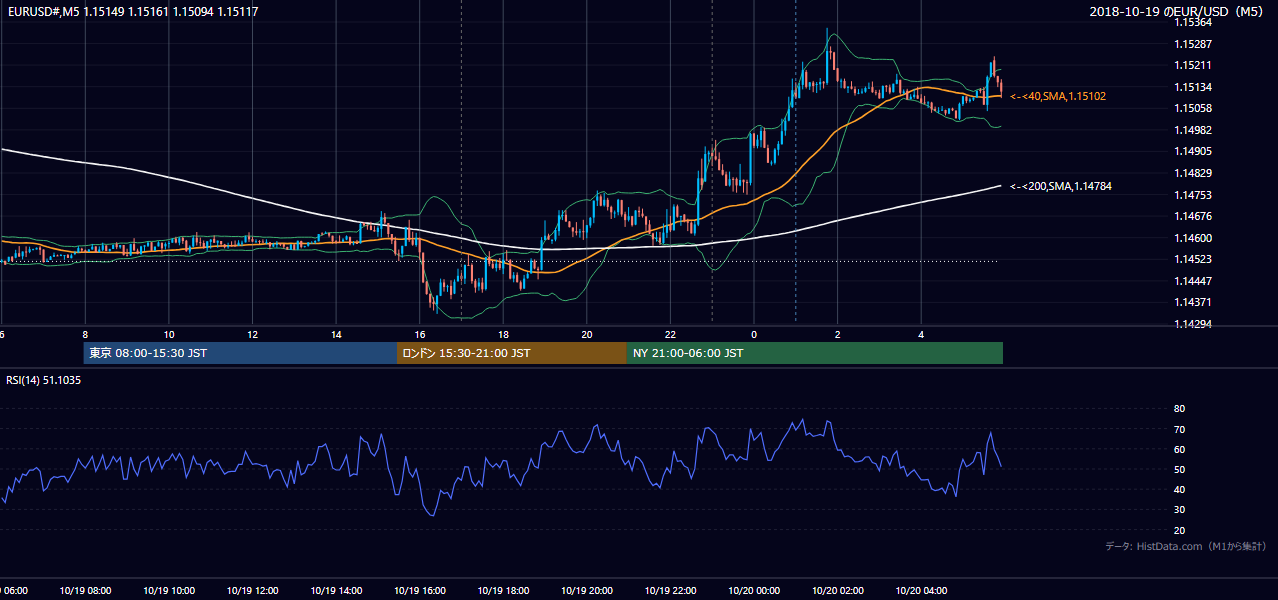The image size is (1278, 600).
Task: Click the 10/20 02:00 time axis label
Action: click(838, 591)
